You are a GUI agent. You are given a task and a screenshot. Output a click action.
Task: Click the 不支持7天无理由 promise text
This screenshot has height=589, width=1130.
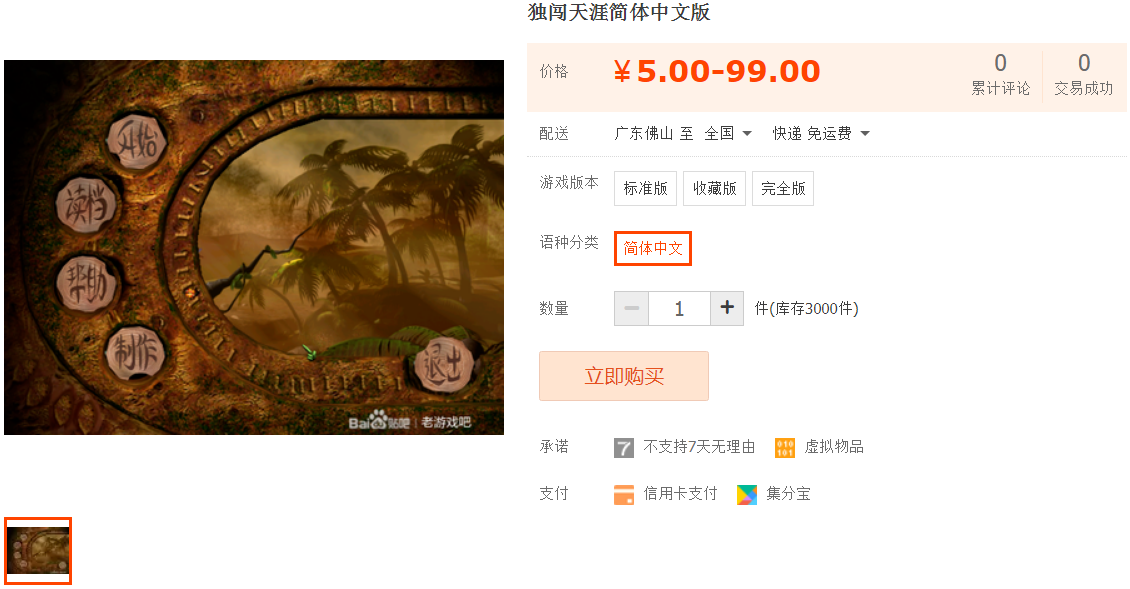(x=699, y=447)
